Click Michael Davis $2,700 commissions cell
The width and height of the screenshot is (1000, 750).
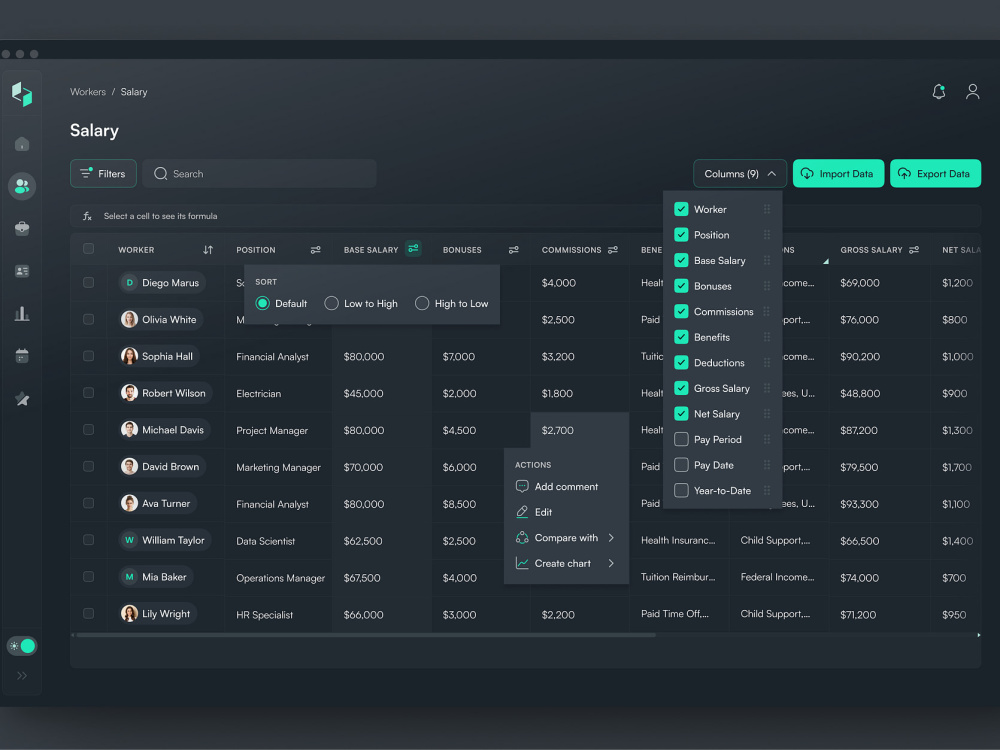point(580,430)
